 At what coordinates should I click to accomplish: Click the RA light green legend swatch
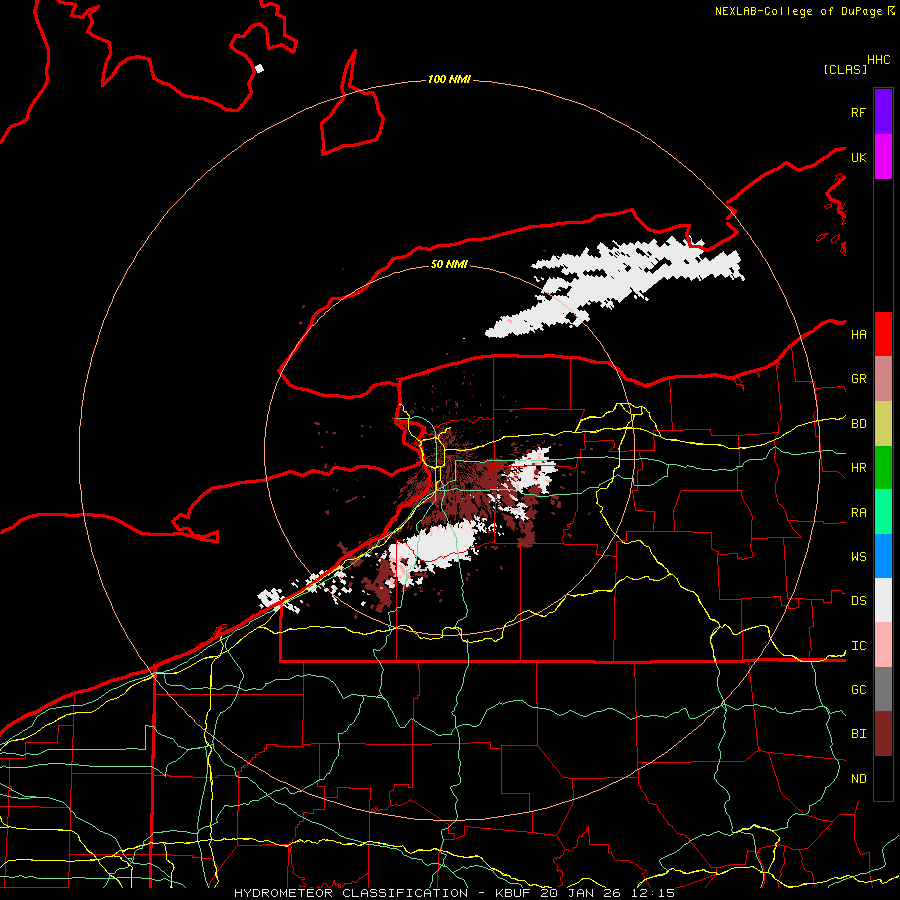[x=883, y=512]
